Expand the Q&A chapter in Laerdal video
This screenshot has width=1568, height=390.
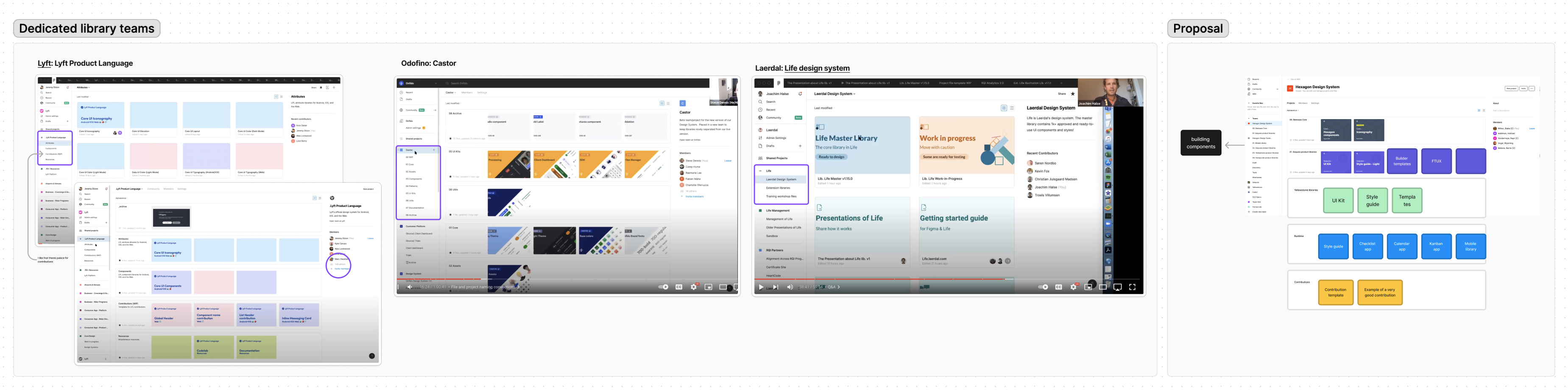tap(833, 287)
